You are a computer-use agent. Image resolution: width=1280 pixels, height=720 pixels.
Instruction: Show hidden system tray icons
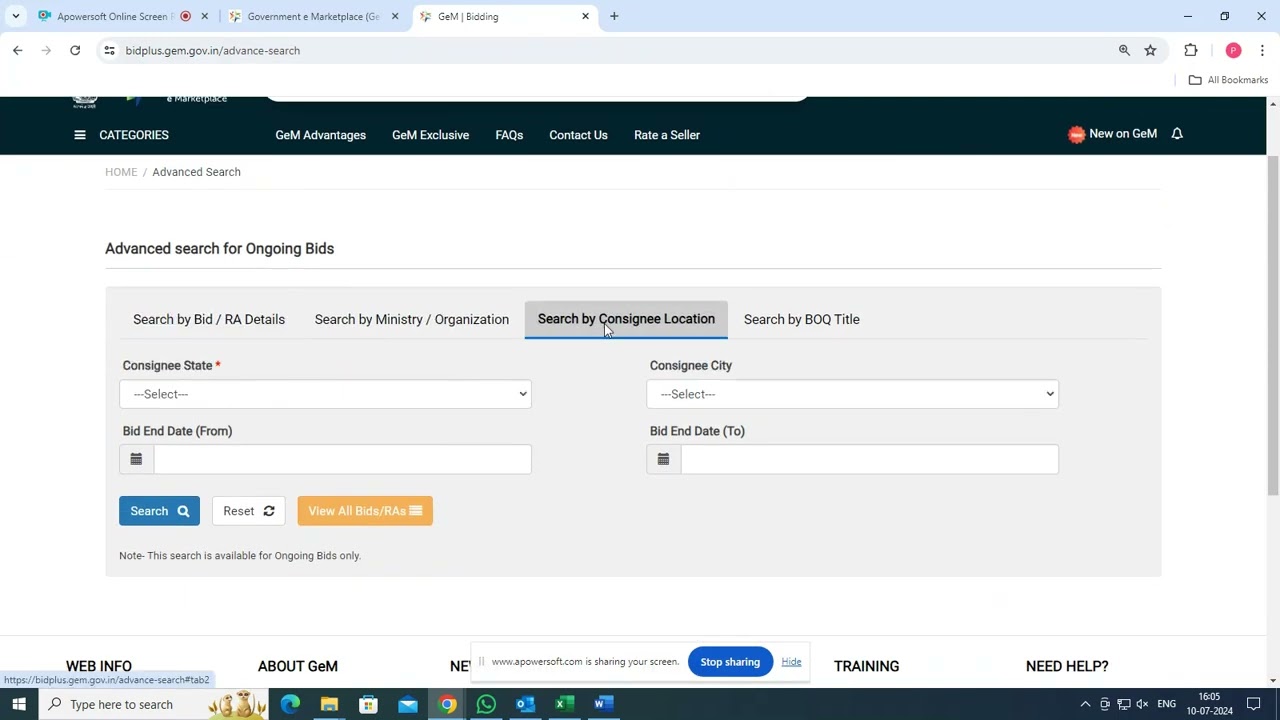(x=1085, y=704)
